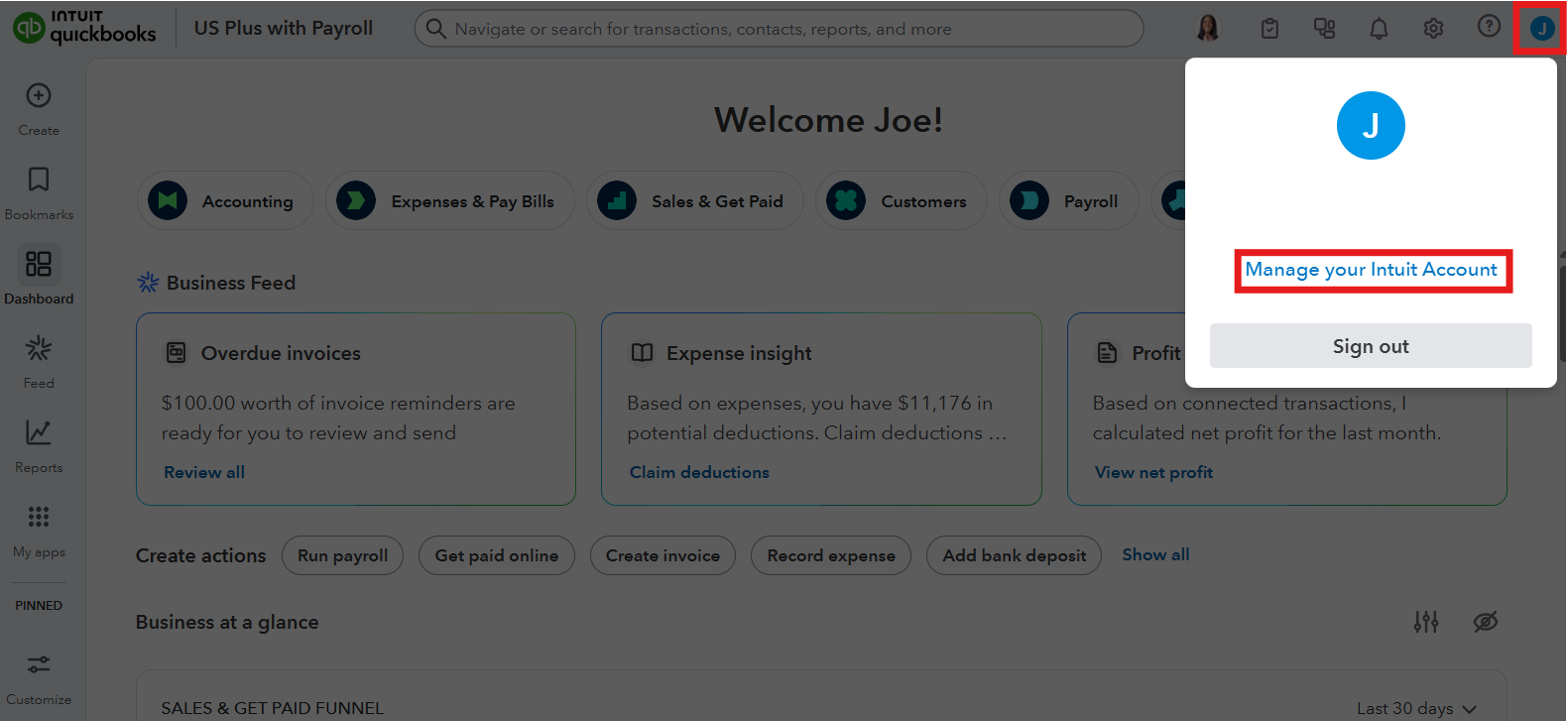Viewport: 1568px width, 721px height.
Task: Select the Expenses & Pay Bills pill
Action: pos(450,201)
